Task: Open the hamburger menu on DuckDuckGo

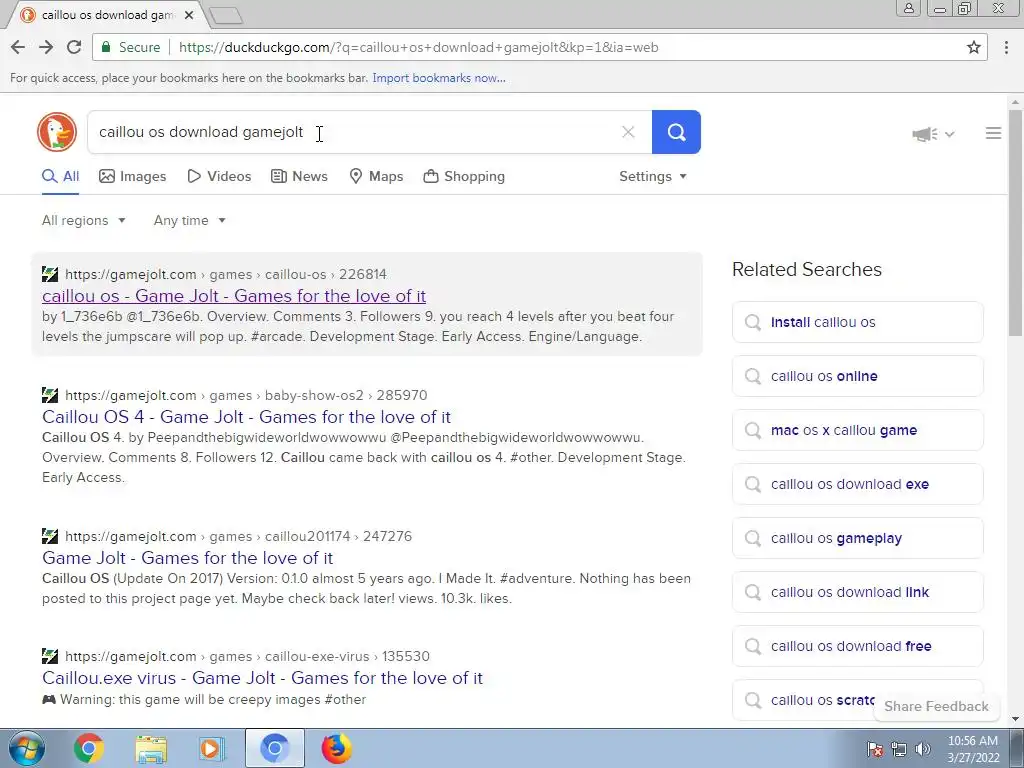Action: [x=993, y=133]
